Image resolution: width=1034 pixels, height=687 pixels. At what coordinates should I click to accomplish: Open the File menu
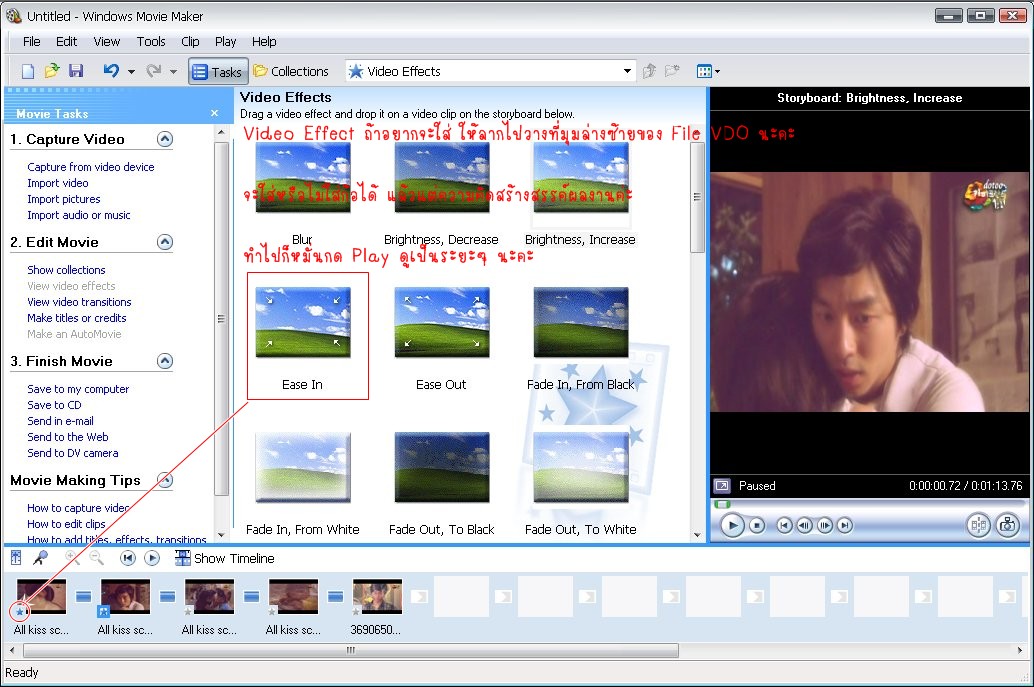click(32, 42)
